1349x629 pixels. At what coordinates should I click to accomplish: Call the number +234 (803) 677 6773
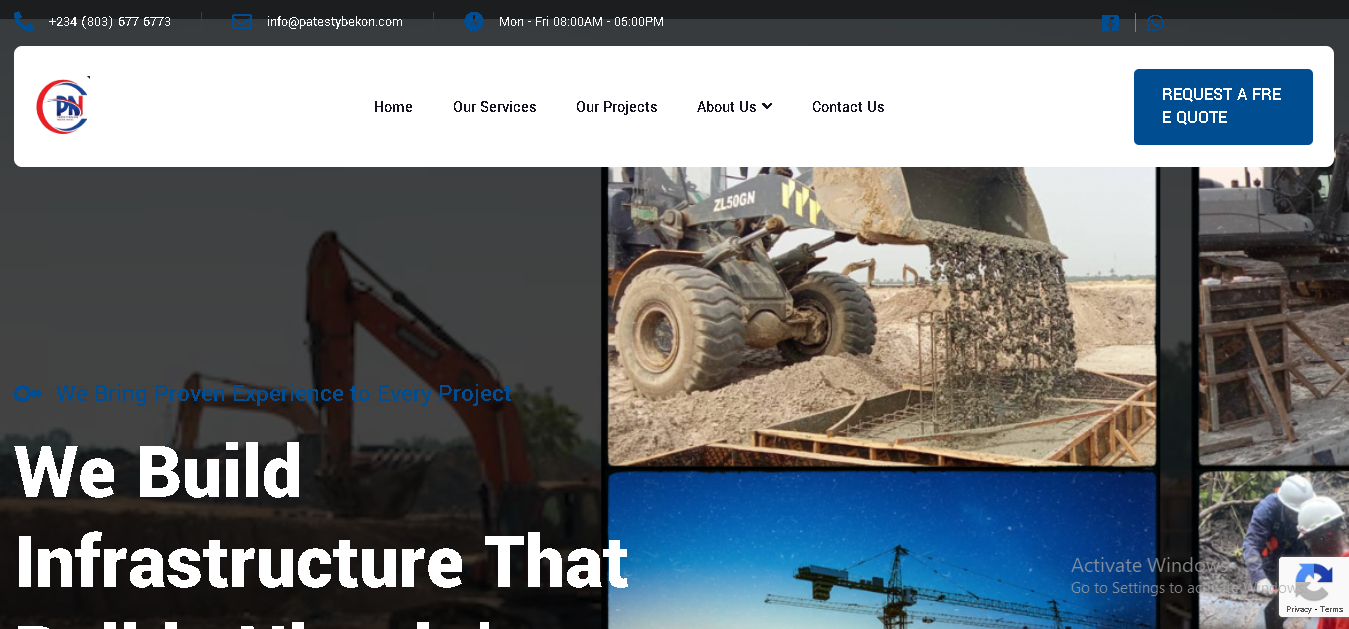click(110, 22)
